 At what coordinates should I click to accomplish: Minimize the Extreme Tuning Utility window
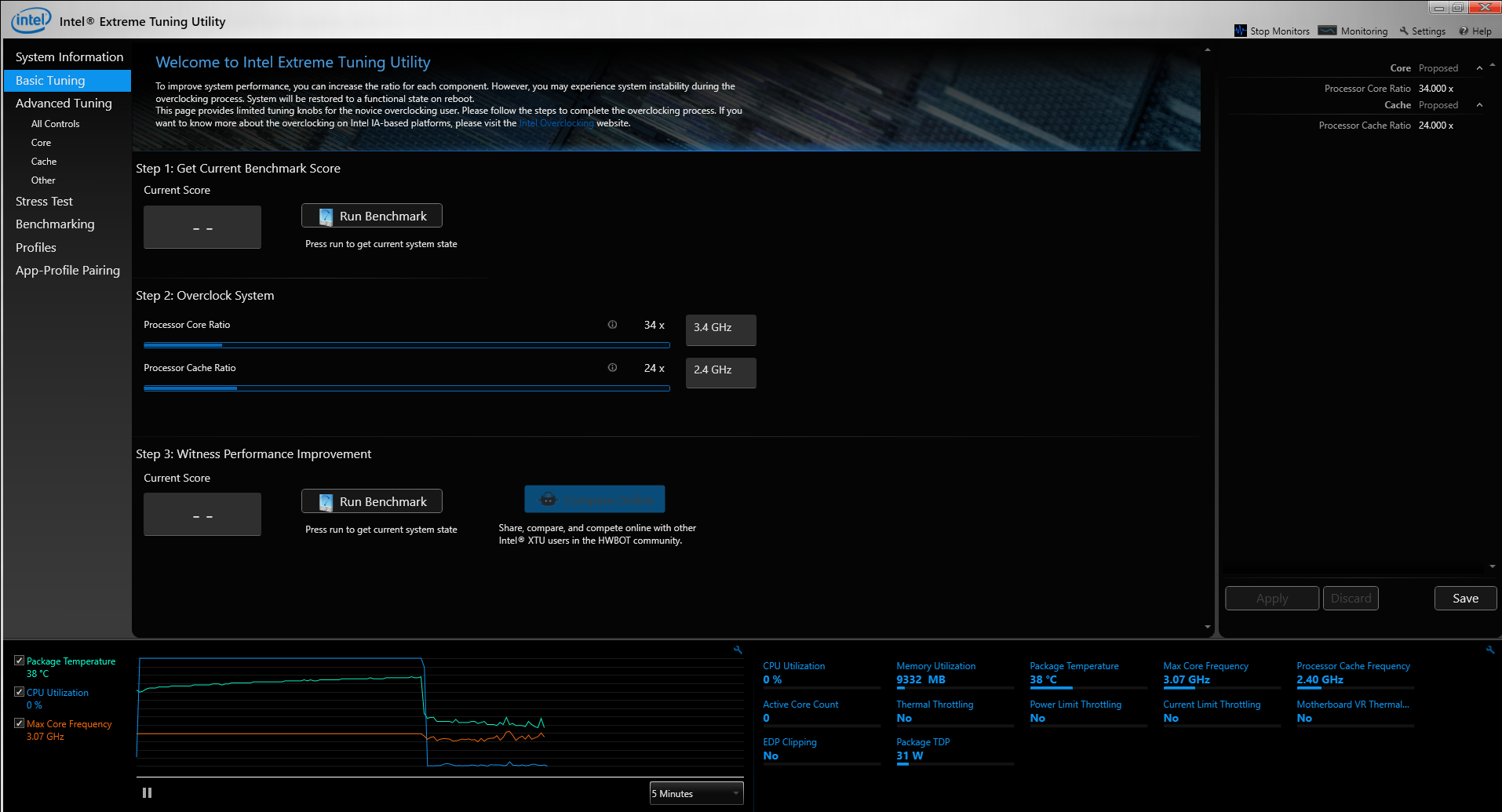(1438, 8)
